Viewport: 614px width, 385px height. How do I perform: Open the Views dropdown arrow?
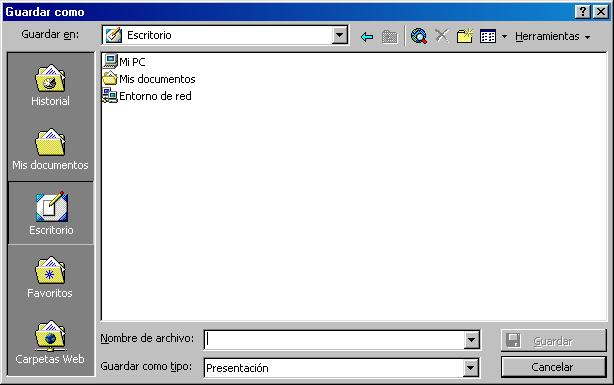(x=504, y=36)
